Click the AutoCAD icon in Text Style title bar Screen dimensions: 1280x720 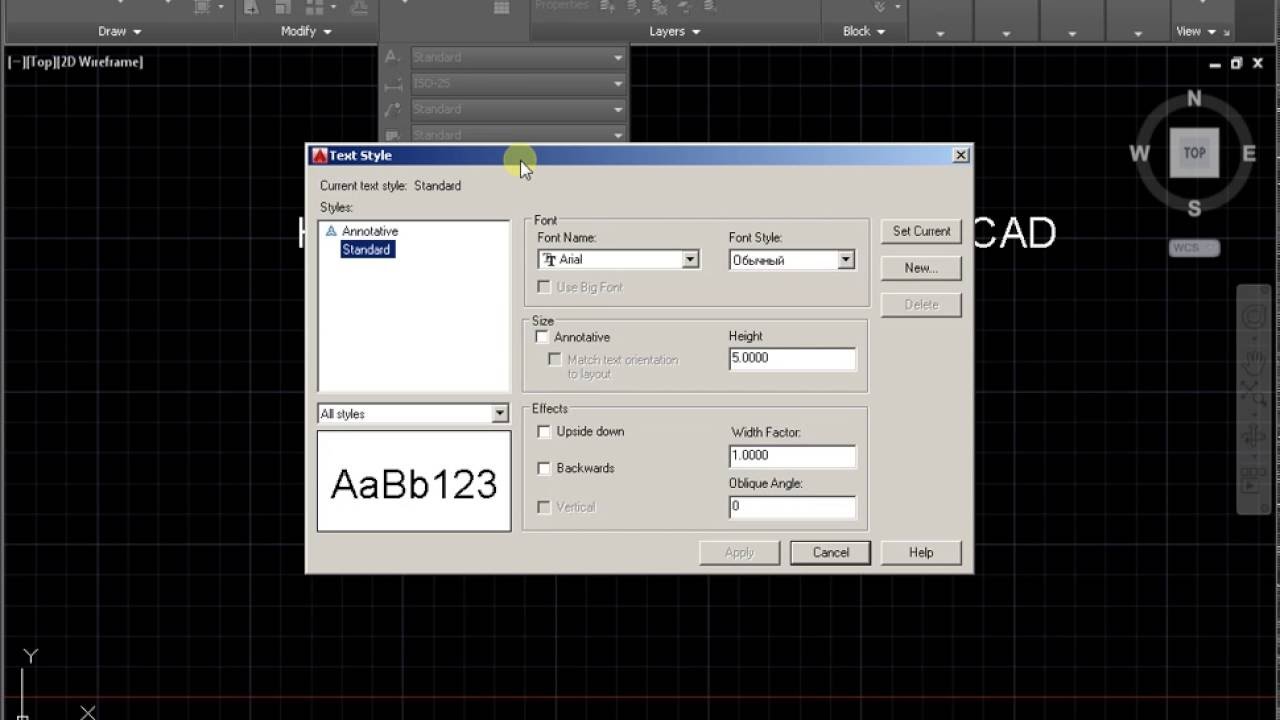tap(319, 155)
